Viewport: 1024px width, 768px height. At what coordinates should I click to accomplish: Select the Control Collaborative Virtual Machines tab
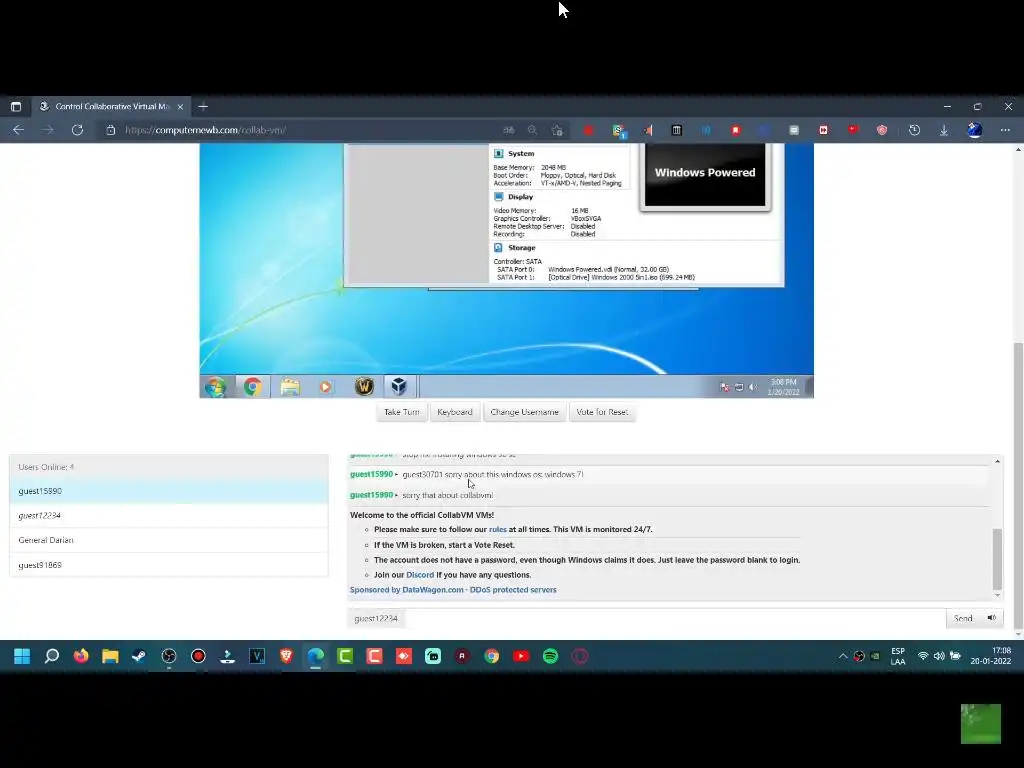(111, 106)
